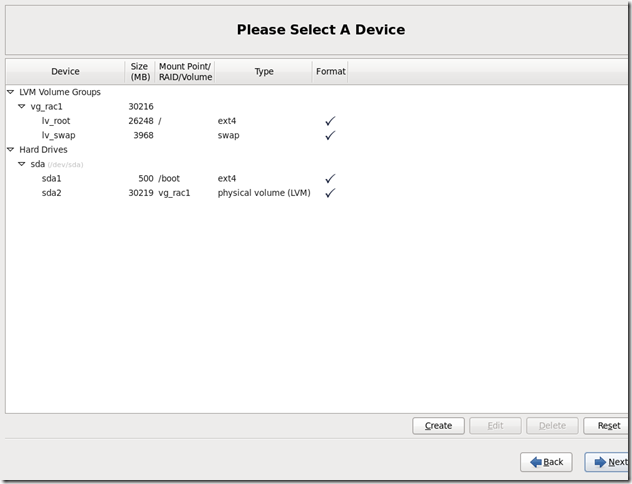The image size is (632, 484).
Task: Click the / mount point of lv_root
Action: pyautogui.click(x=160, y=121)
